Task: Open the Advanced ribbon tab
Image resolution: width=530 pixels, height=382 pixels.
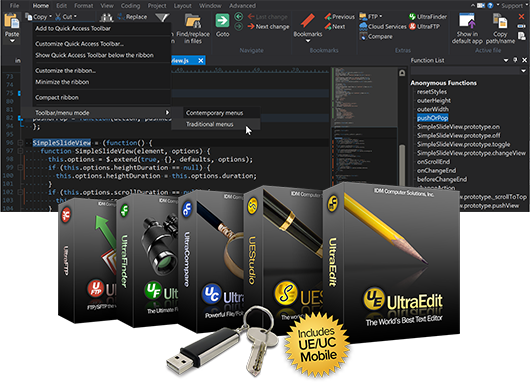Action: 242,6
